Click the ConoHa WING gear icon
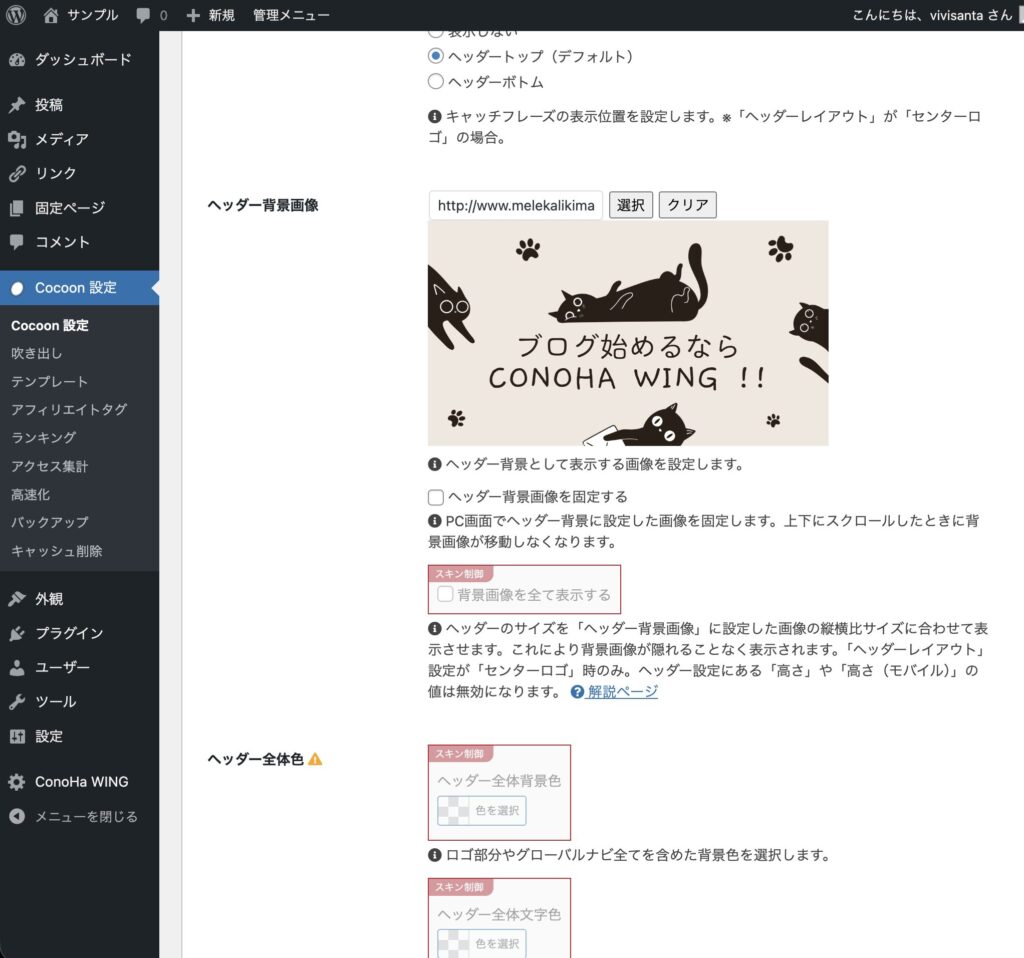Viewport: 1024px width, 958px height. [x=17, y=782]
